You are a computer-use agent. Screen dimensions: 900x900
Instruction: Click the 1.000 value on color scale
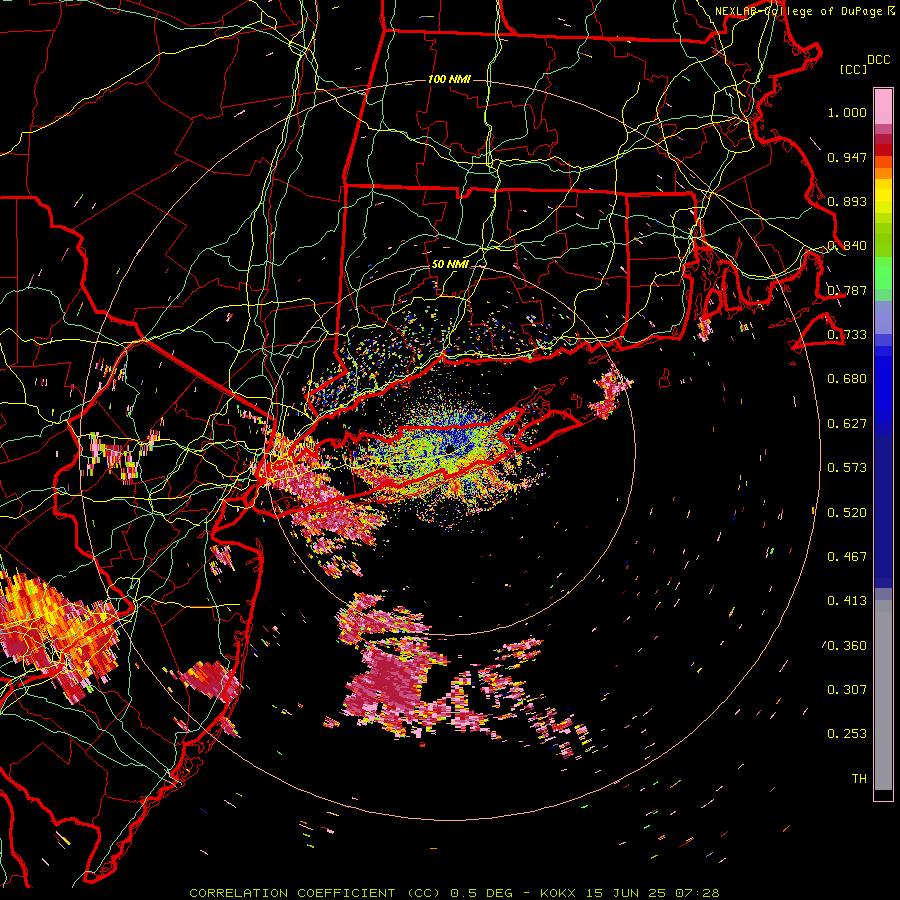coord(847,112)
